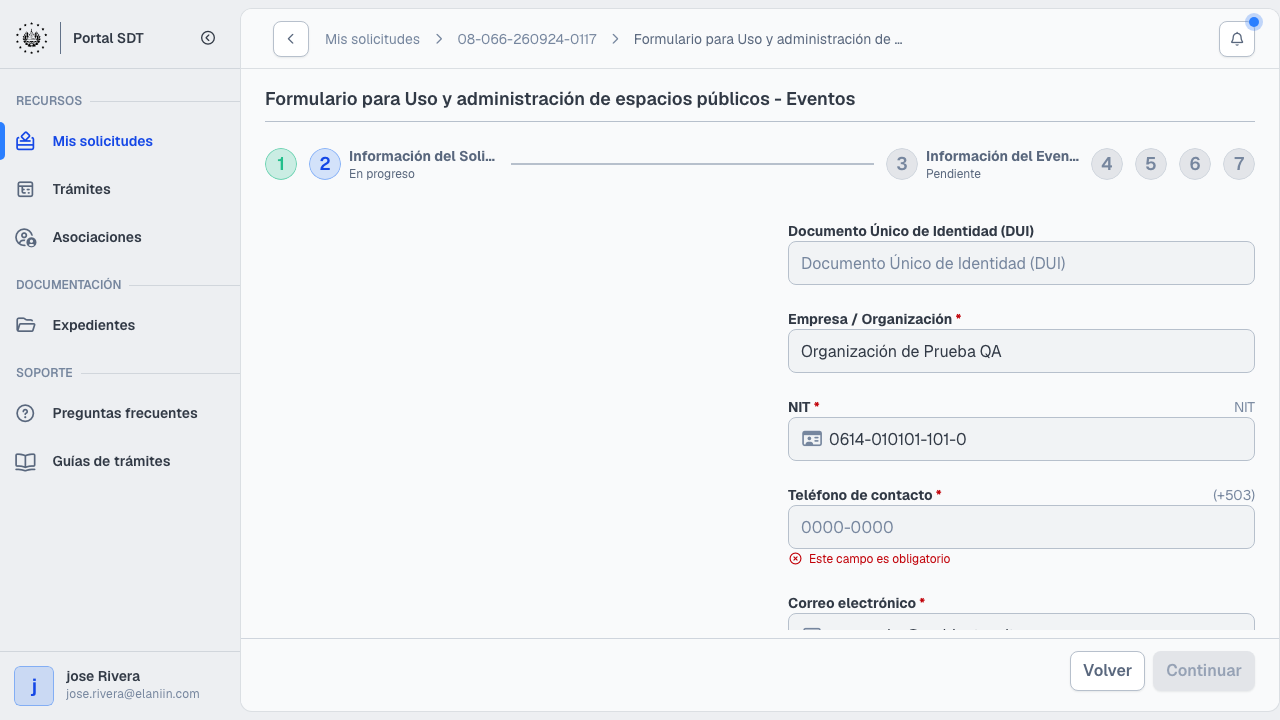Click the Guías de trámites book icon
Image resolution: width=1280 pixels, height=720 pixels.
(26, 461)
